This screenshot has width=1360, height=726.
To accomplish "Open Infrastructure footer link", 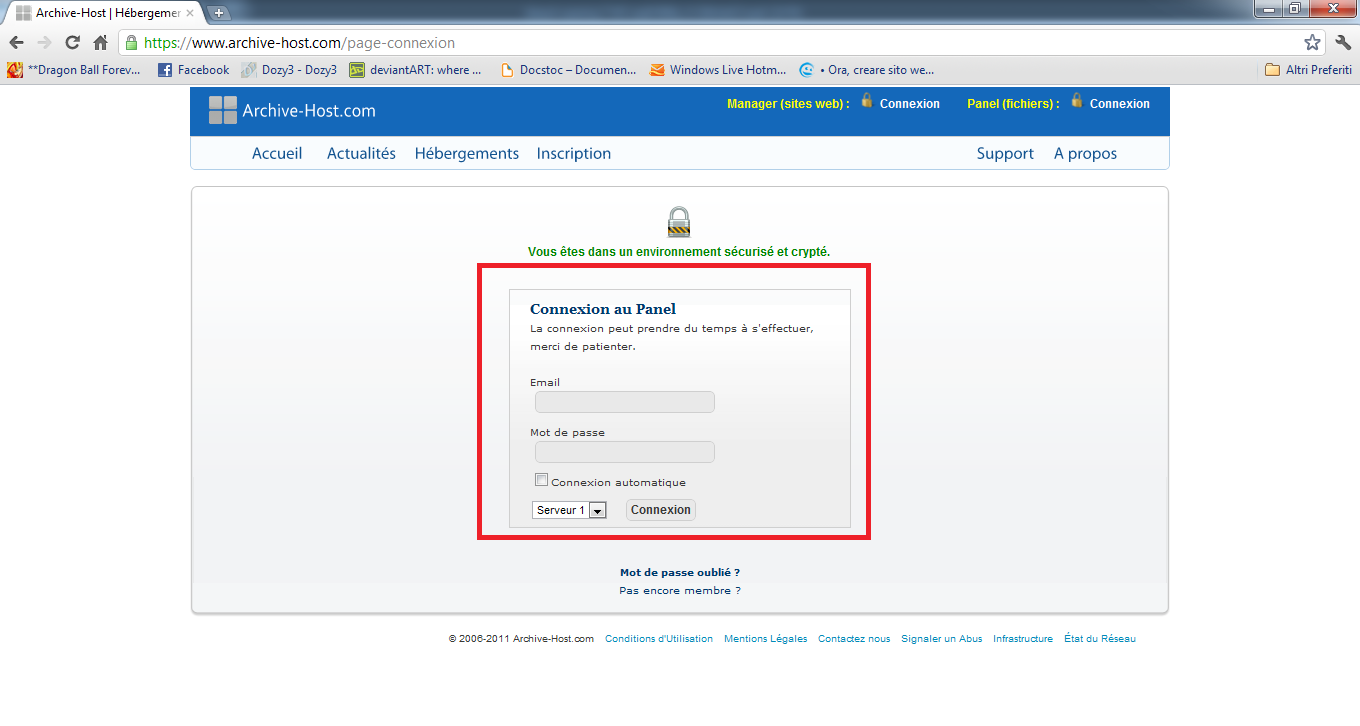I will pyautogui.click(x=1023, y=639).
